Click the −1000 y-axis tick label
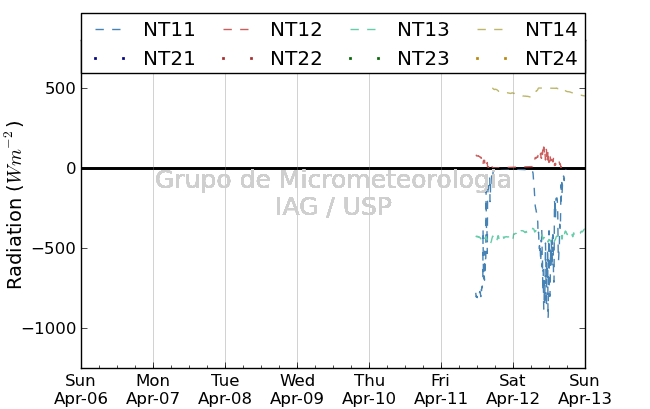 click(49, 328)
